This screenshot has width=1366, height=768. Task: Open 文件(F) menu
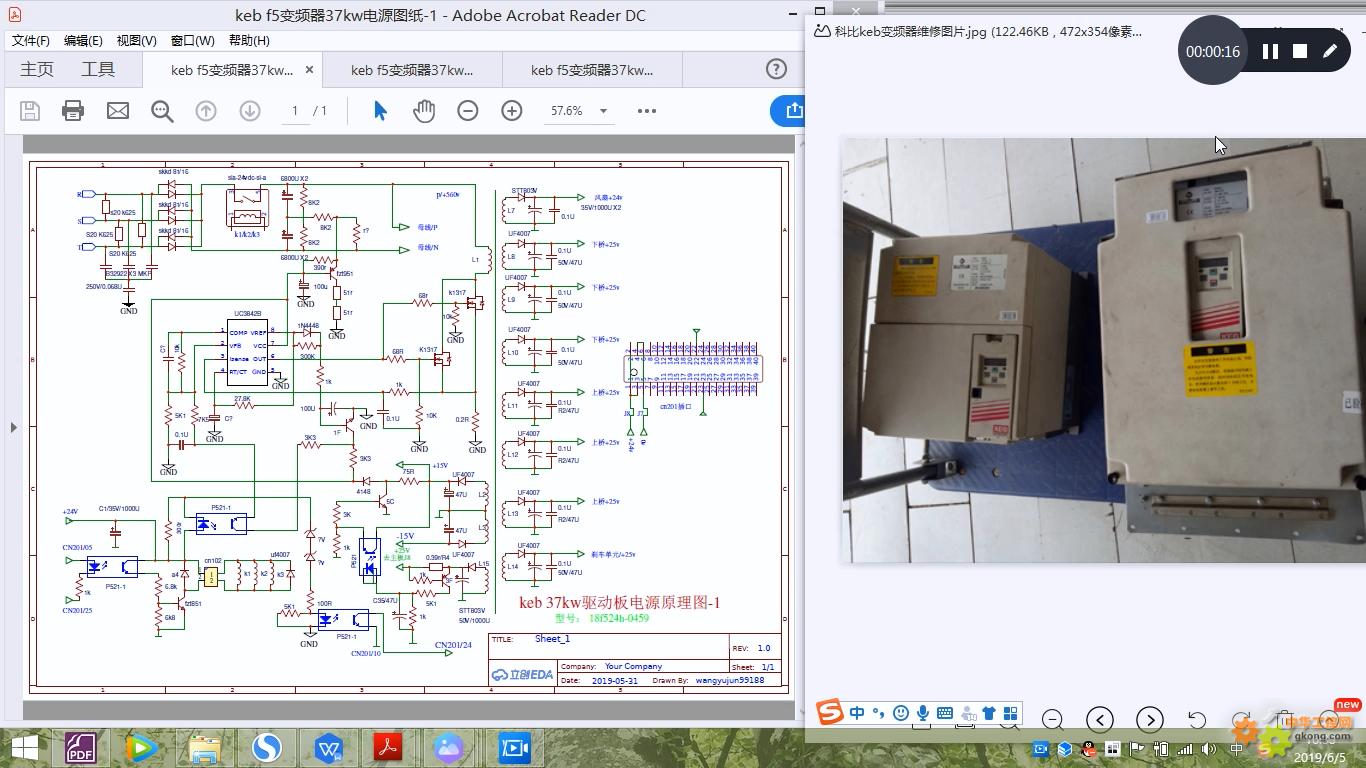[31, 41]
